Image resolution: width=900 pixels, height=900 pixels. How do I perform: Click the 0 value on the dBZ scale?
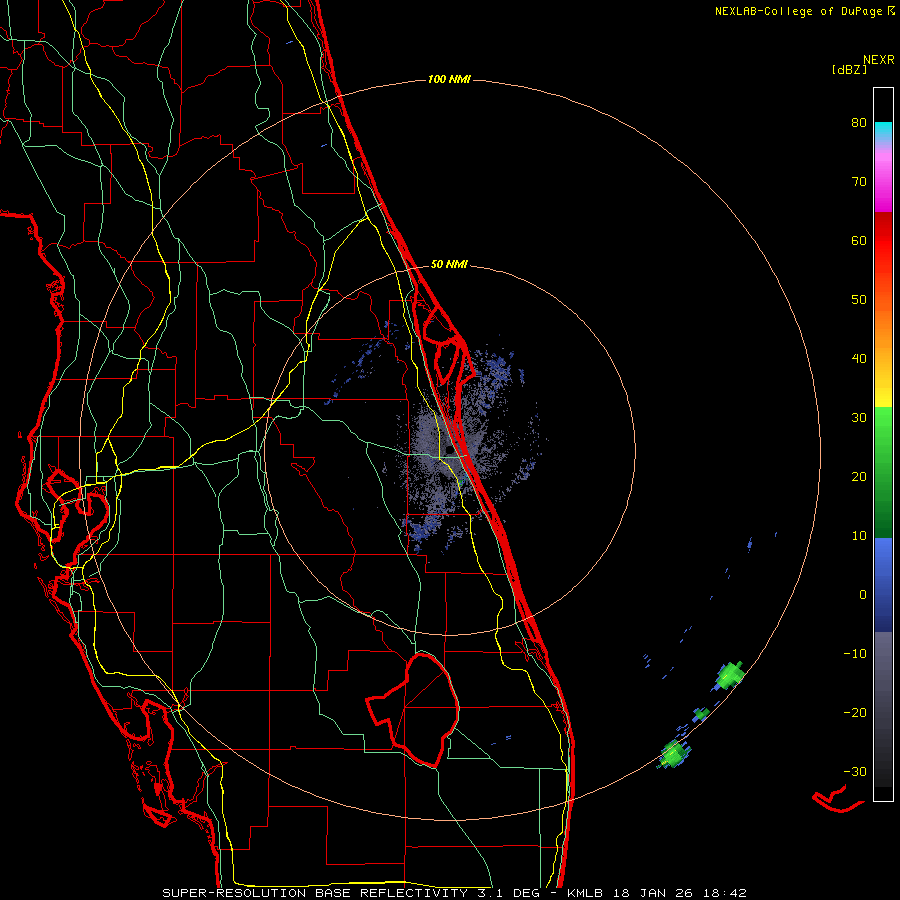pos(863,595)
